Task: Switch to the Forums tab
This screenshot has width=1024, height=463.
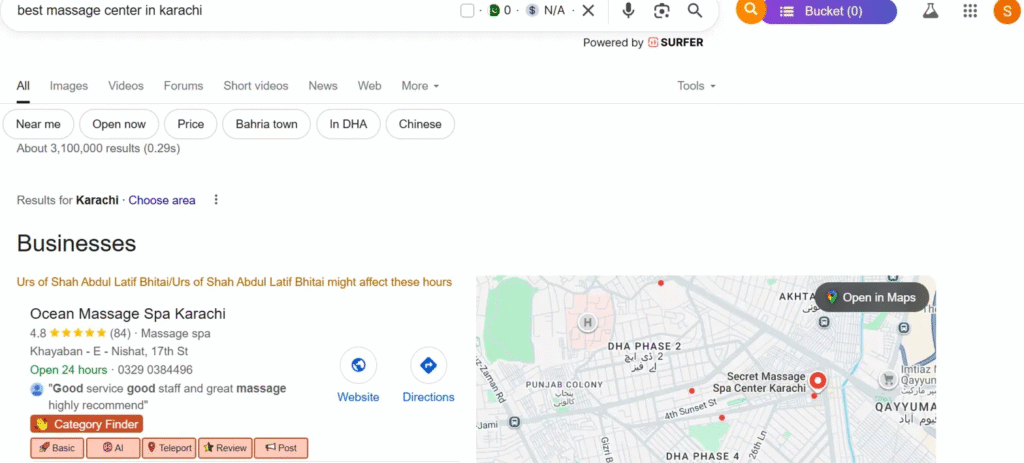Action: point(184,86)
